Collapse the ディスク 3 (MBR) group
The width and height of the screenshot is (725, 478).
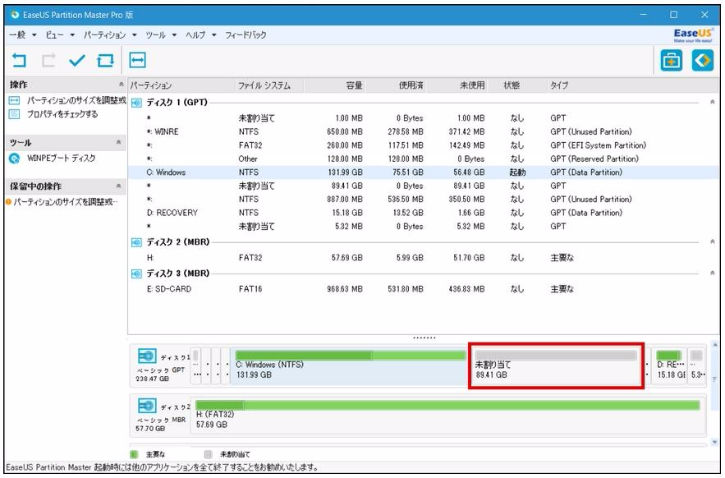click(712, 273)
